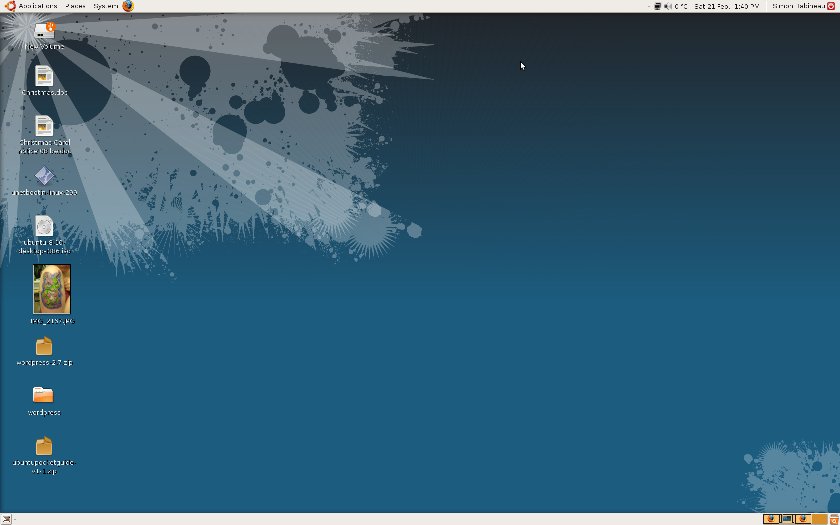Viewport: 840px width, 525px height.
Task: Open the Trash applet in bottom panel
Action: (834, 519)
